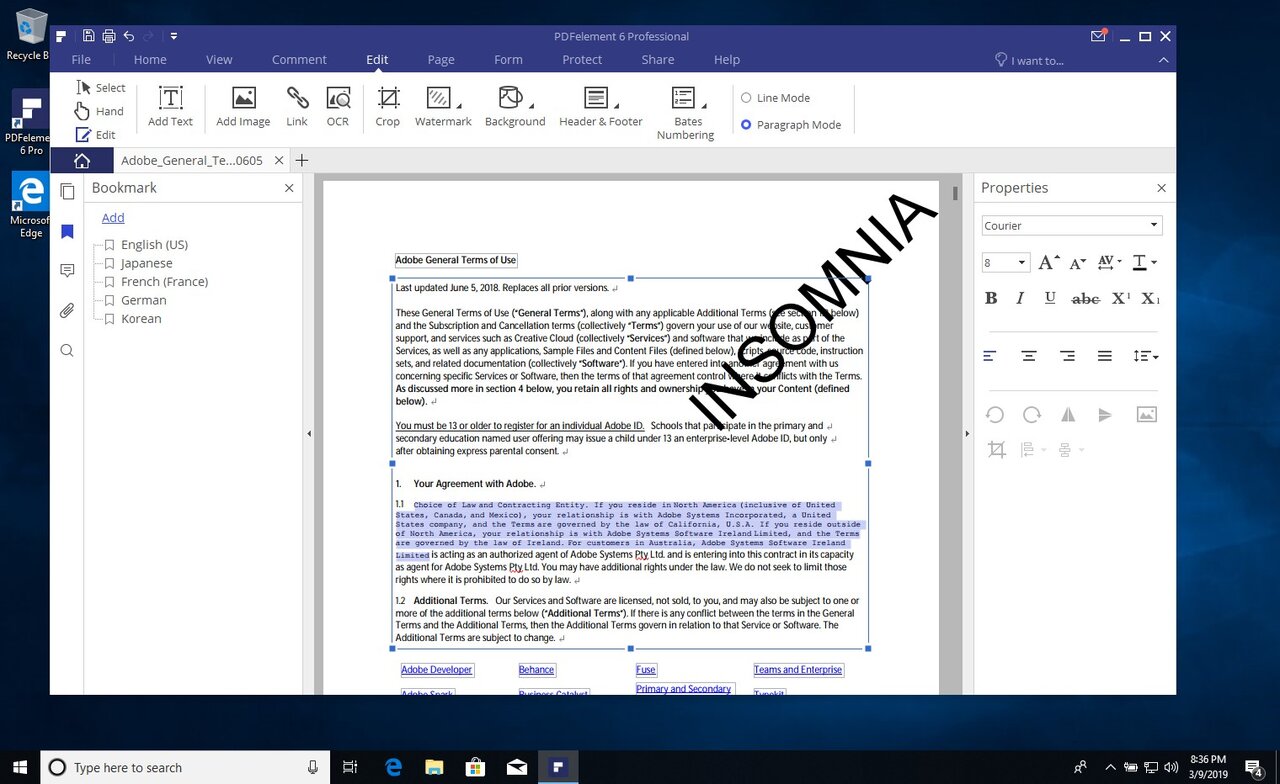
Task: Open the Page tab
Action: [x=441, y=60]
